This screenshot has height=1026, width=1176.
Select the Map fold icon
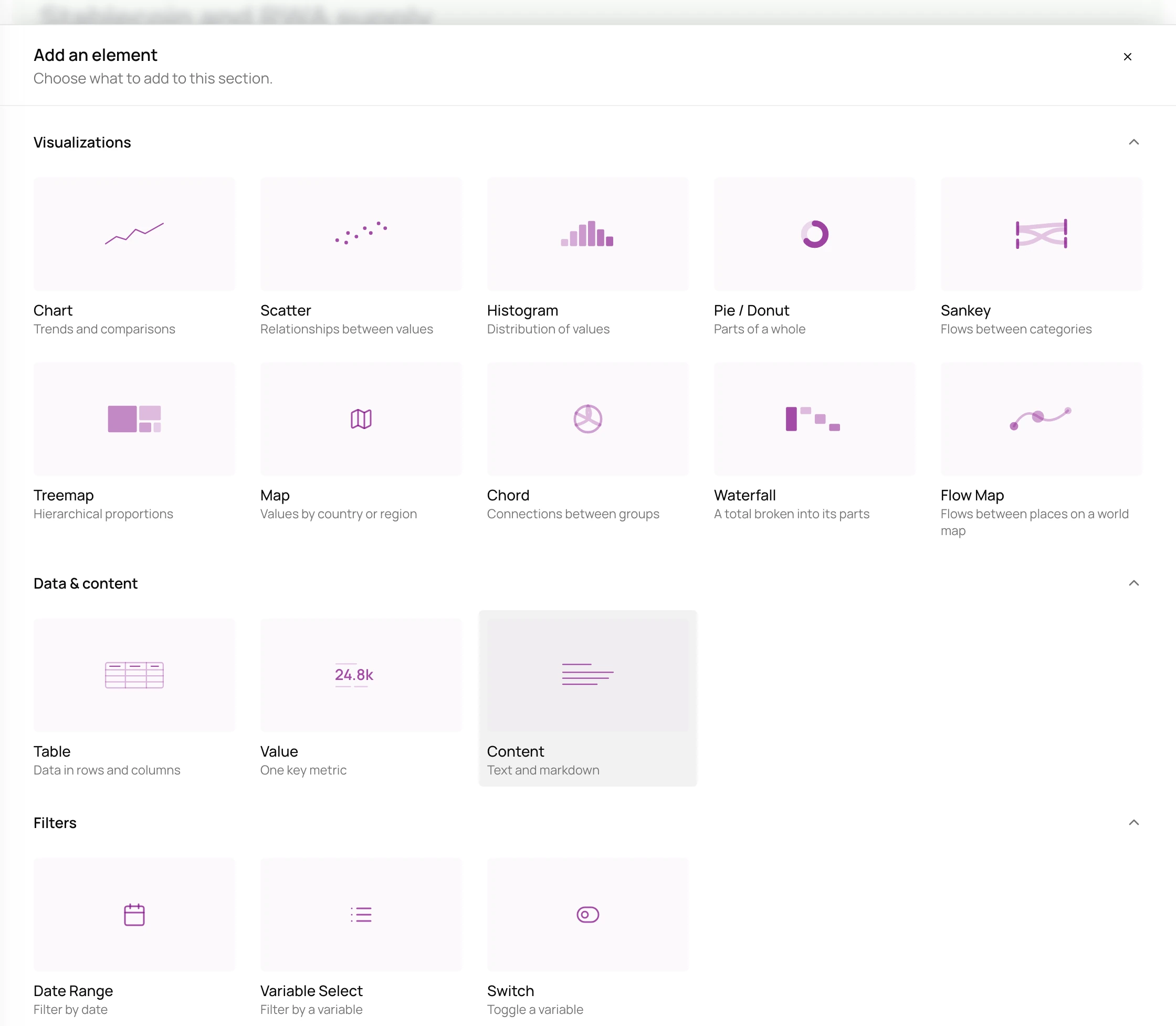(x=361, y=418)
